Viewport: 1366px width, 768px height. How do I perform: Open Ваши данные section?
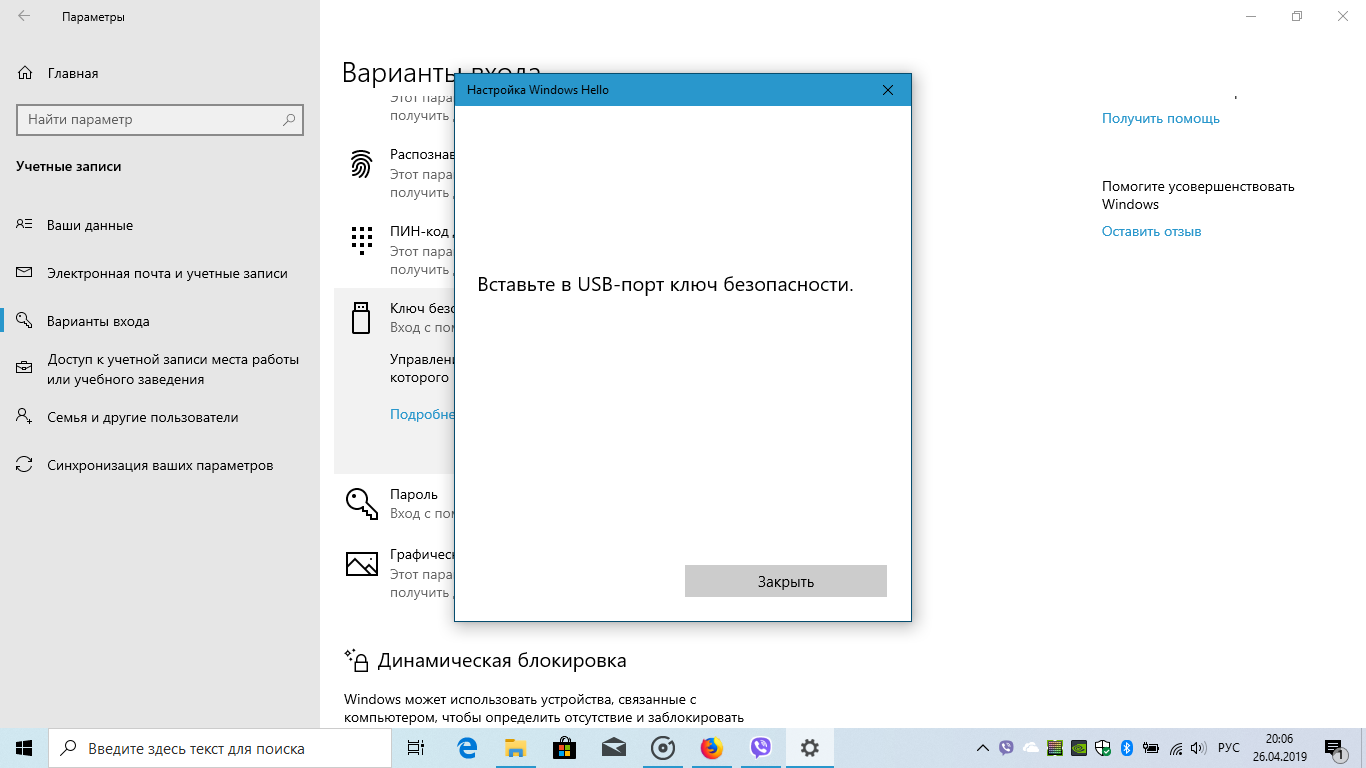(90, 225)
